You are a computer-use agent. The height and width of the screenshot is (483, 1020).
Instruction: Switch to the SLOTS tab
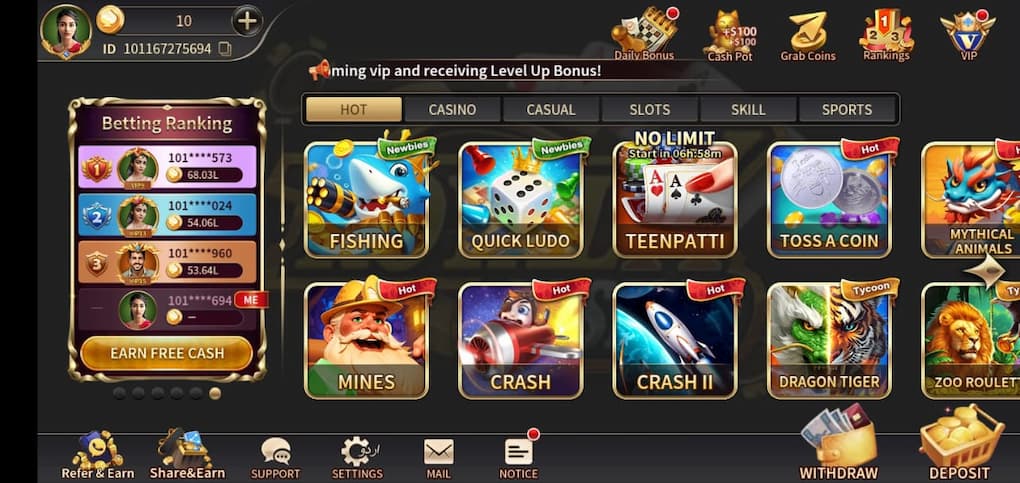click(x=649, y=109)
